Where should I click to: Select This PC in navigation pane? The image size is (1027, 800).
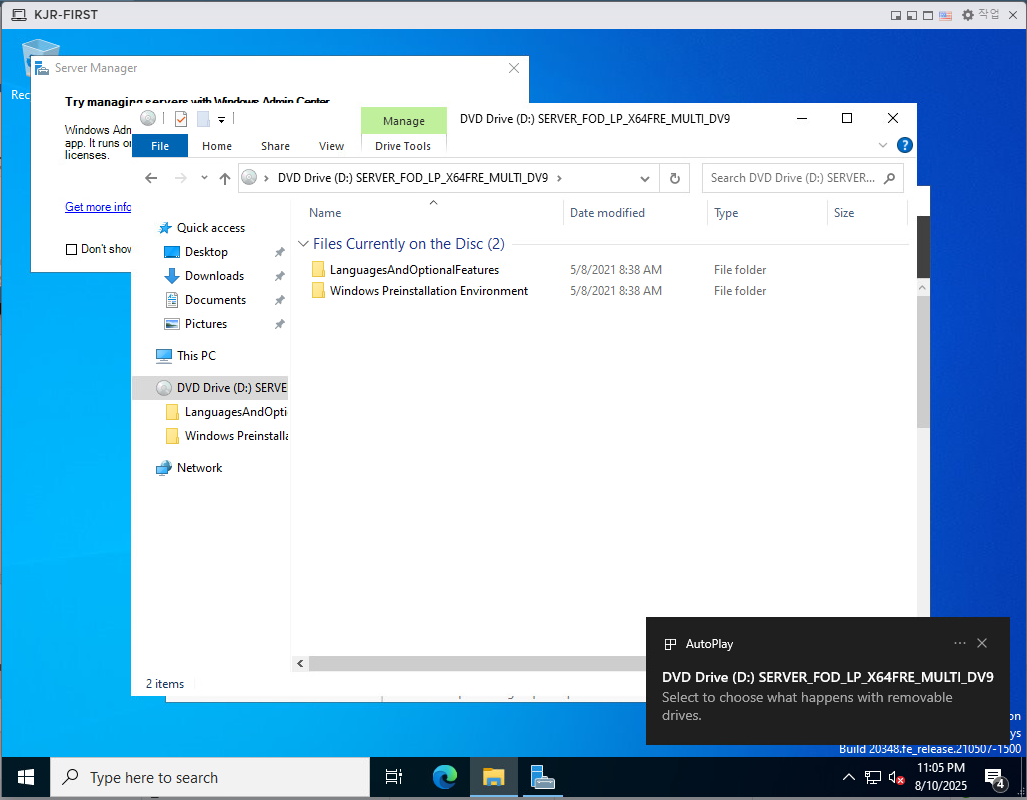(196, 356)
